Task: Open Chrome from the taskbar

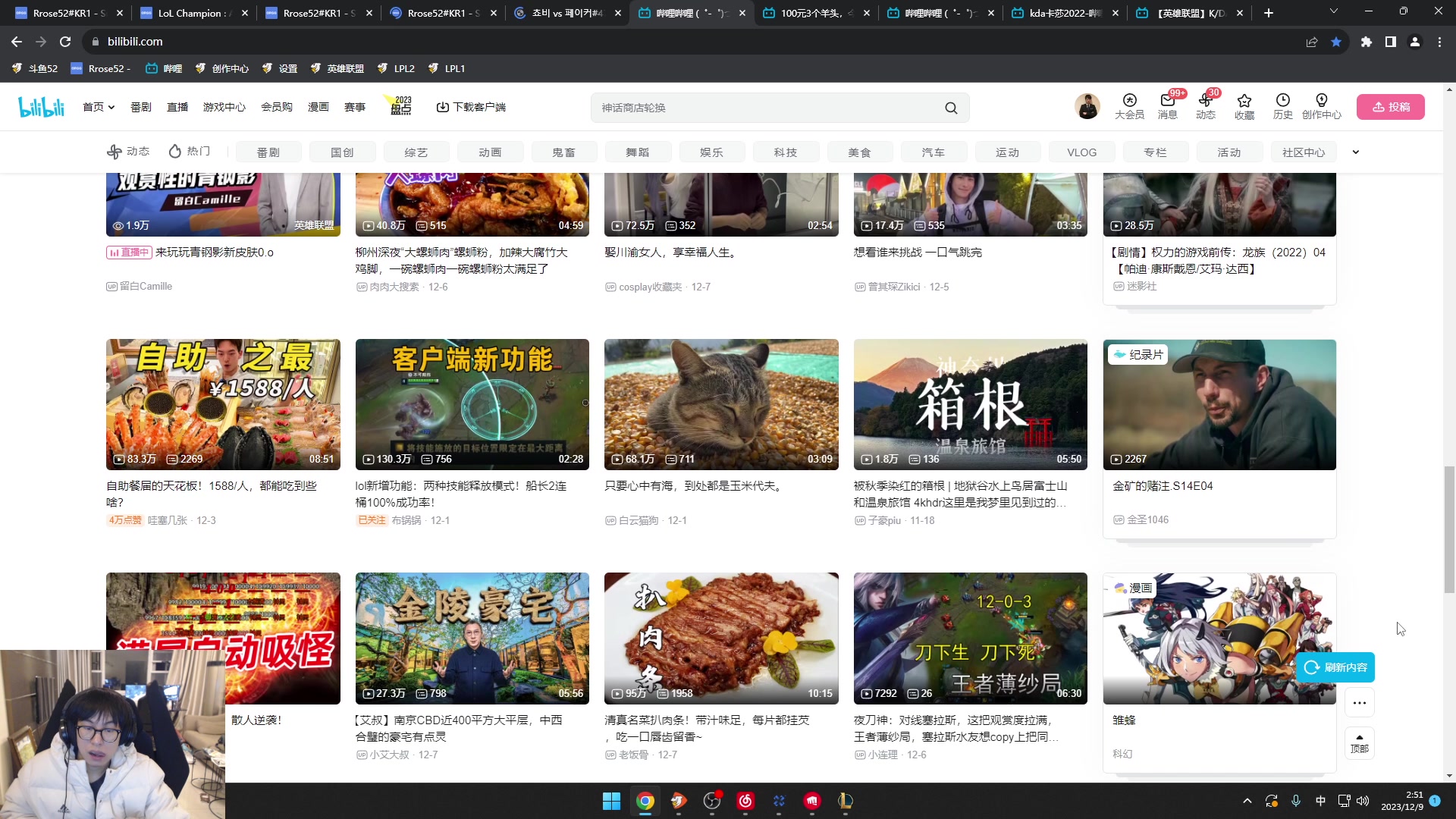Action: coord(645,801)
